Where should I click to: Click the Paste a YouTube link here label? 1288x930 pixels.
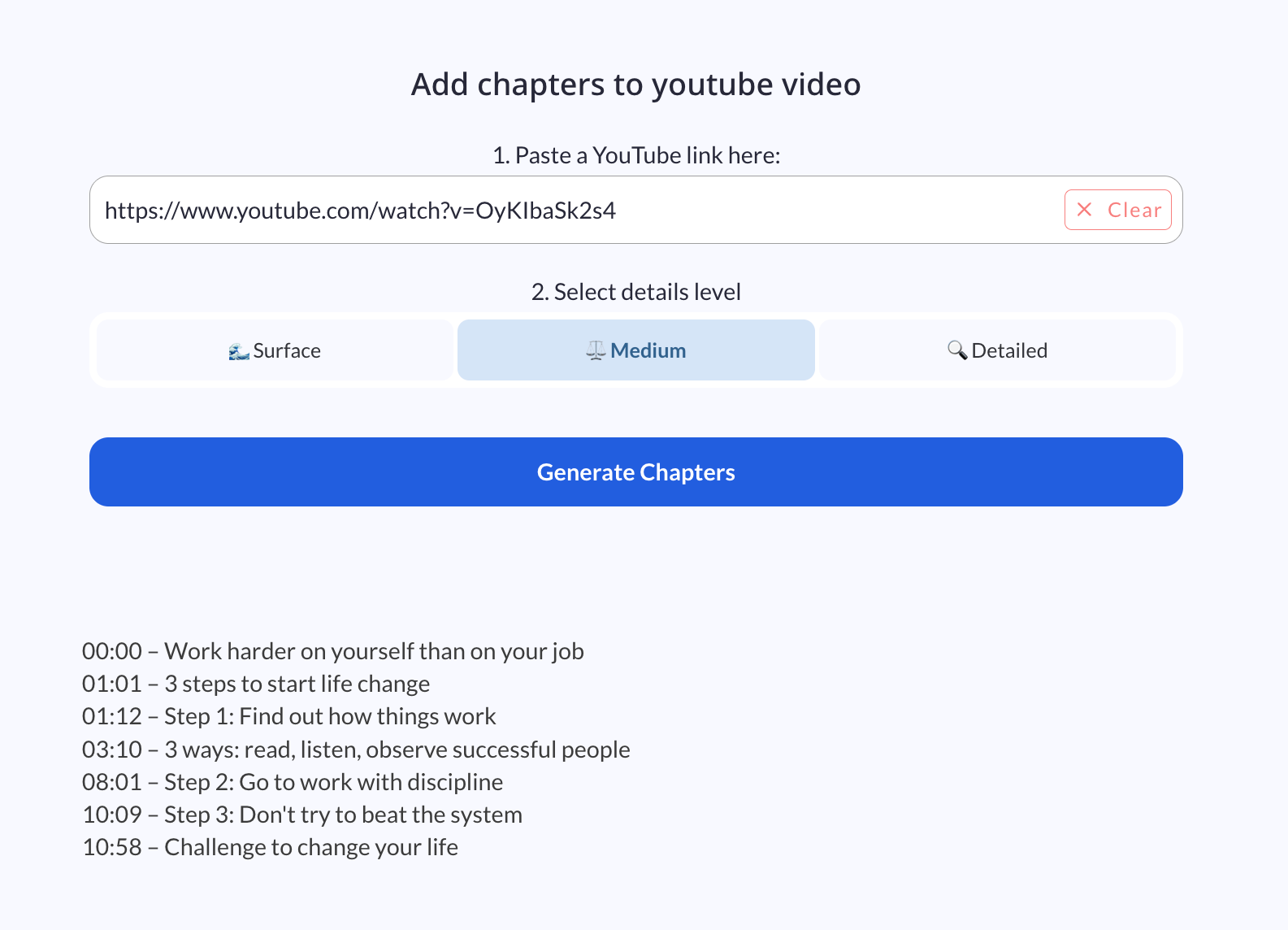coord(635,155)
